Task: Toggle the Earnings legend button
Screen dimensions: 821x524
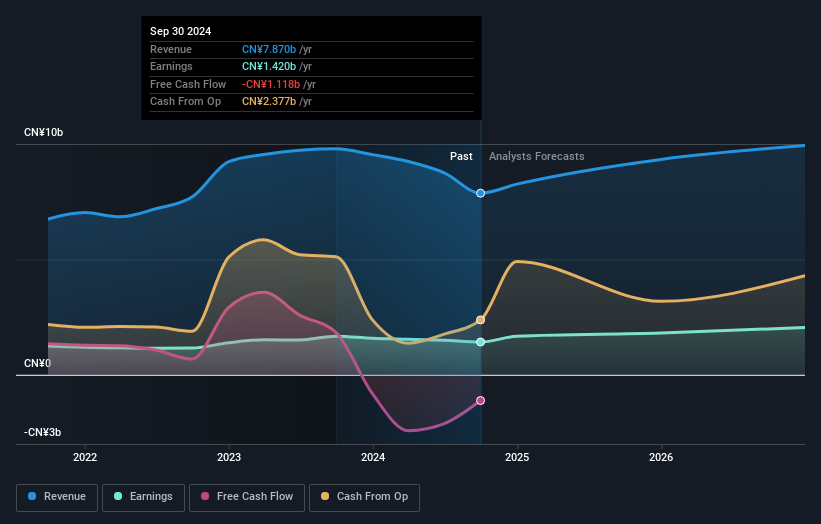Action: [x=143, y=497]
